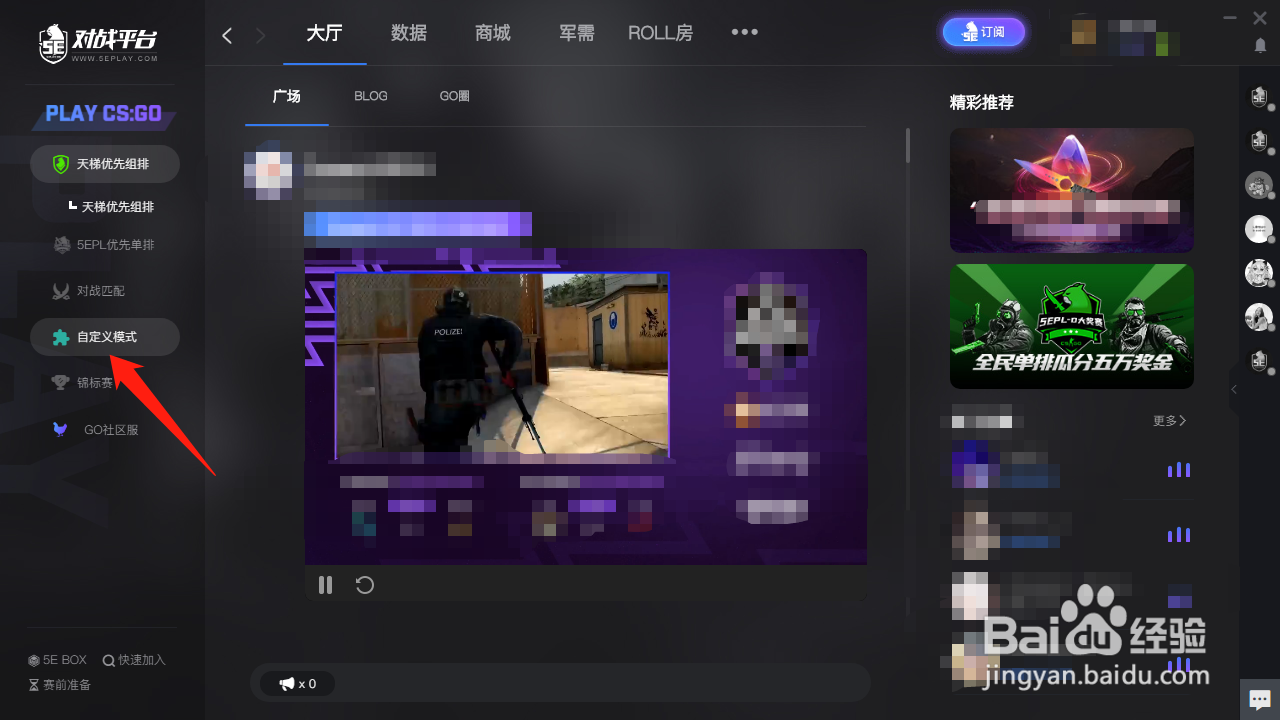Click 快速加入 quick join
Screen dimensions: 1280x720
coord(134,660)
